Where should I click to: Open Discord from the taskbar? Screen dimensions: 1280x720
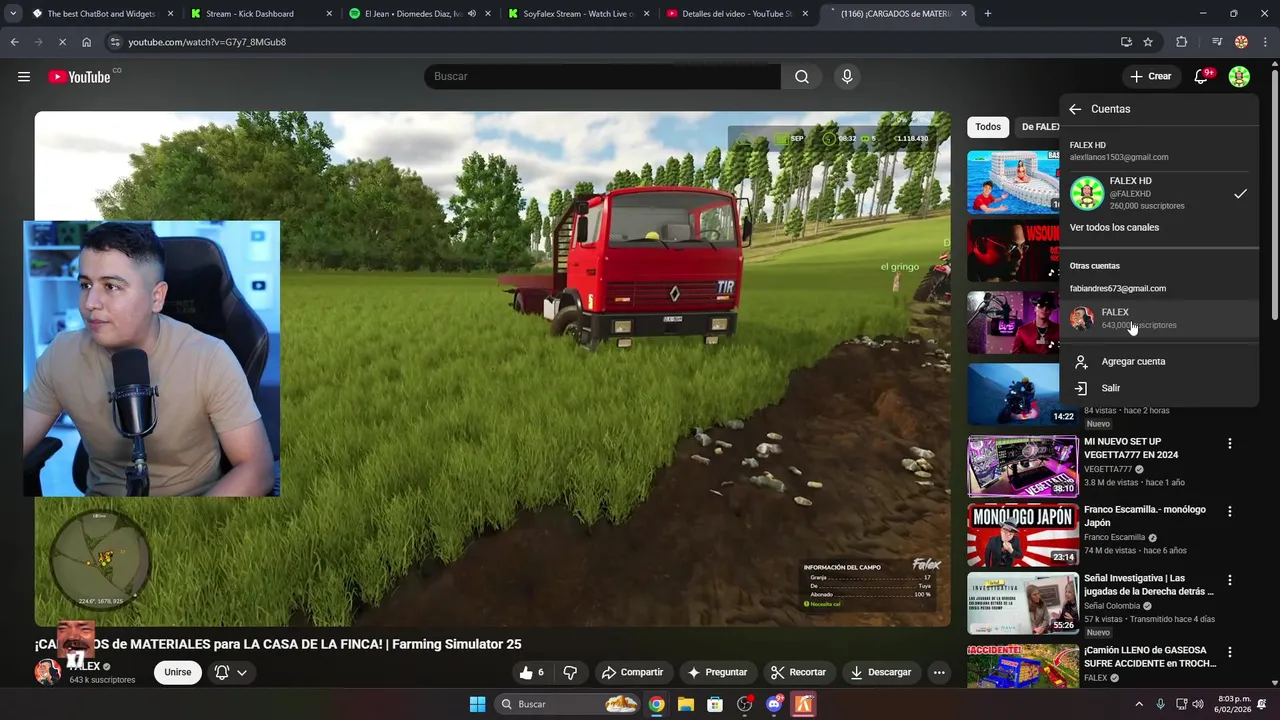774,704
